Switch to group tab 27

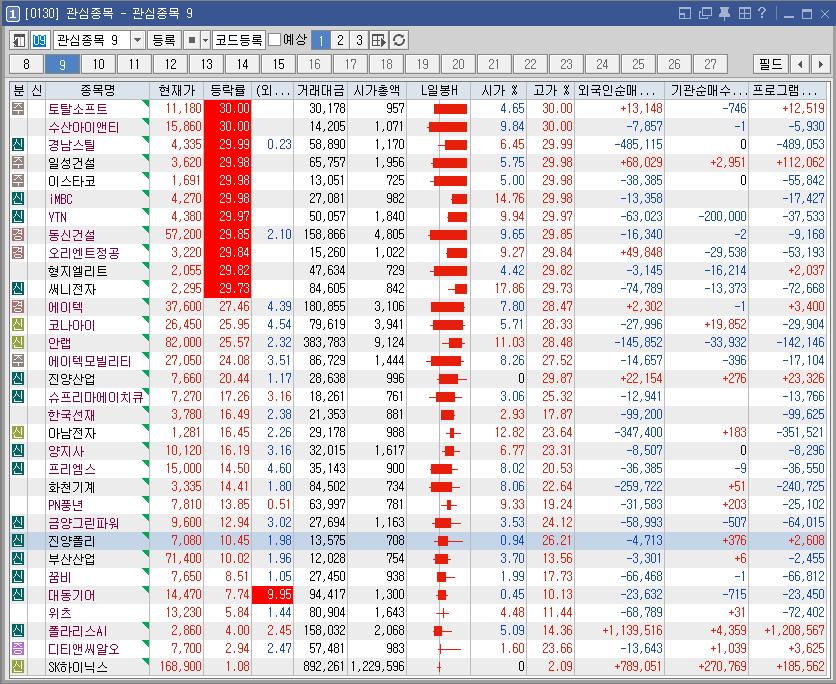pos(710,65)
